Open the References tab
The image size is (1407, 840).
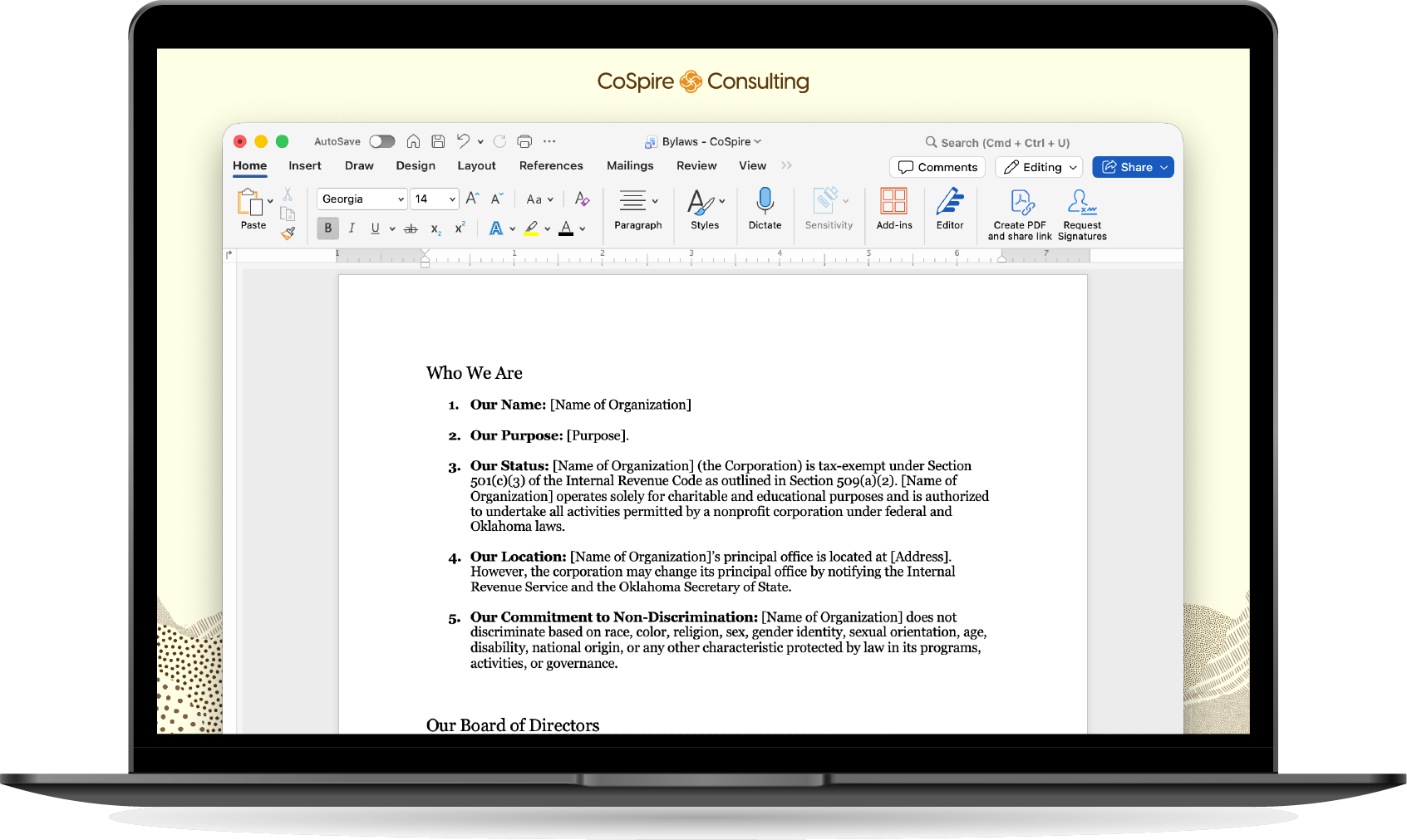click(551, 166)
